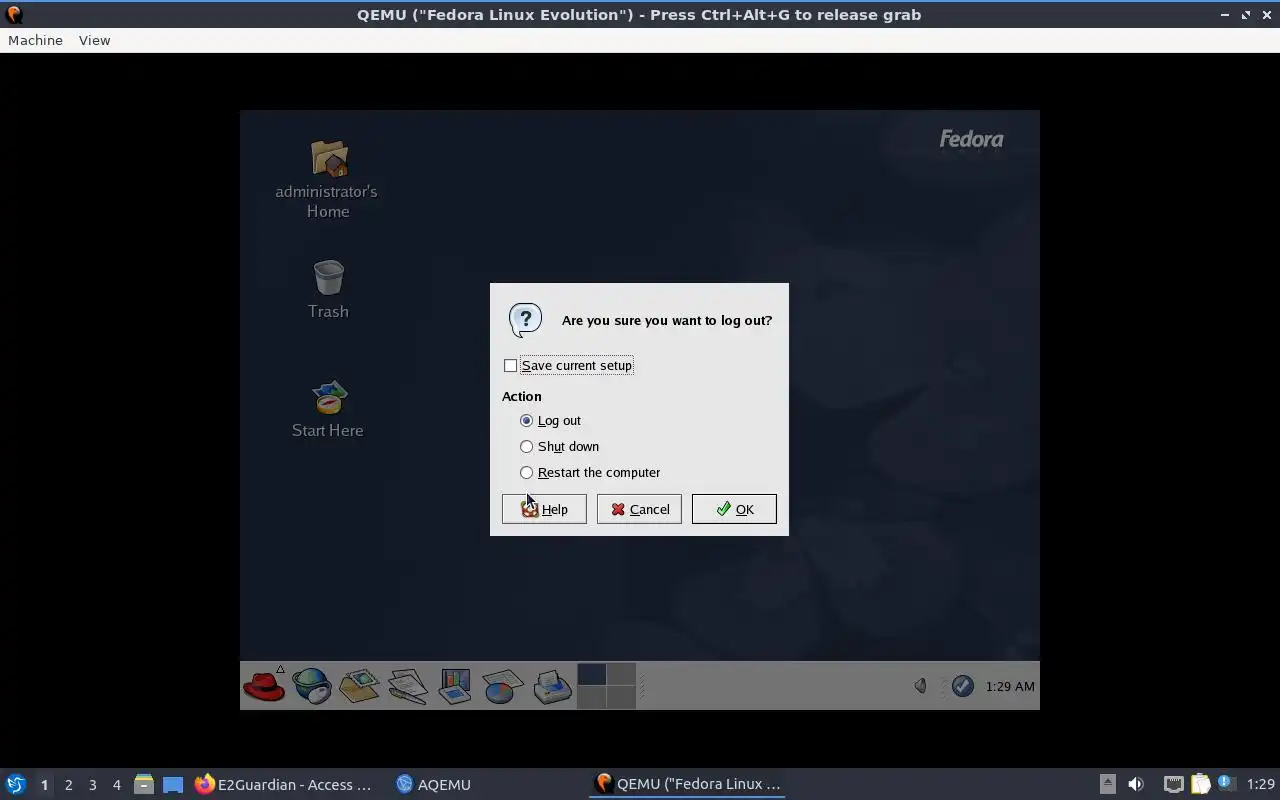The width and height of the screenshot is (1280, 800).
Task: Select the Shut down radio option
Action: [527, 447]
